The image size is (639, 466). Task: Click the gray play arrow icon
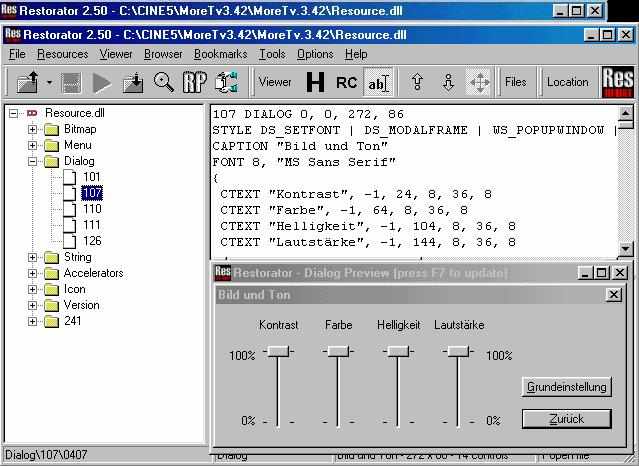click(101, 83)
